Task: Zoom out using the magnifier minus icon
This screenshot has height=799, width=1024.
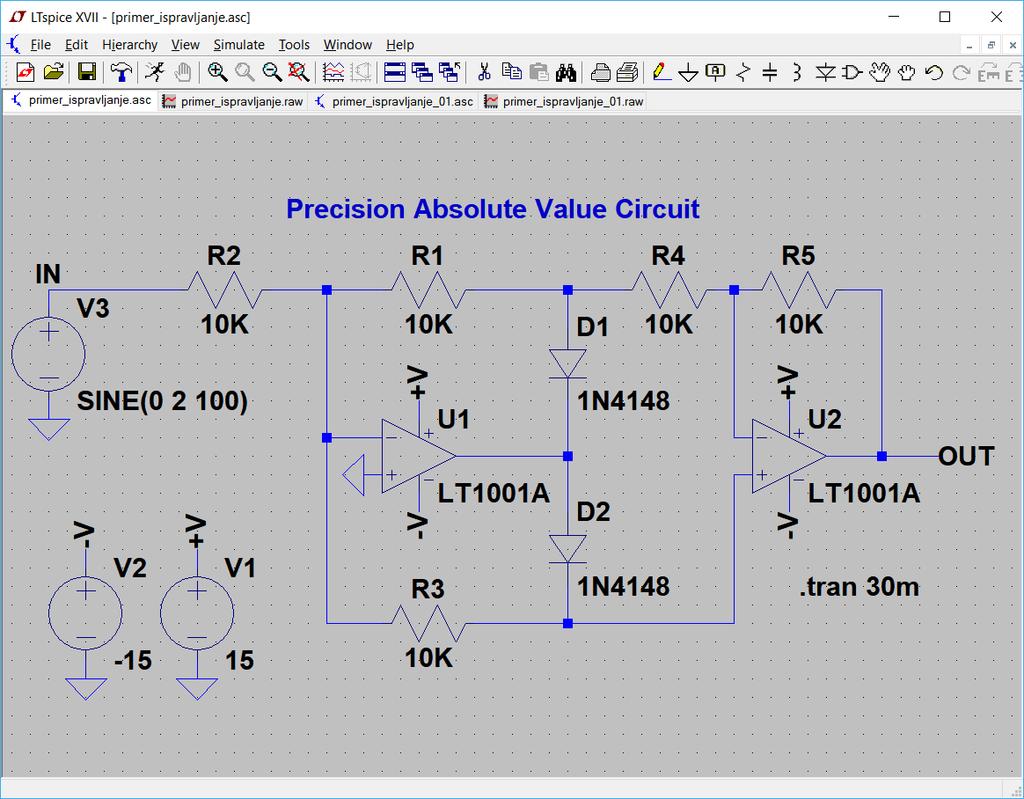Action: 272,72
